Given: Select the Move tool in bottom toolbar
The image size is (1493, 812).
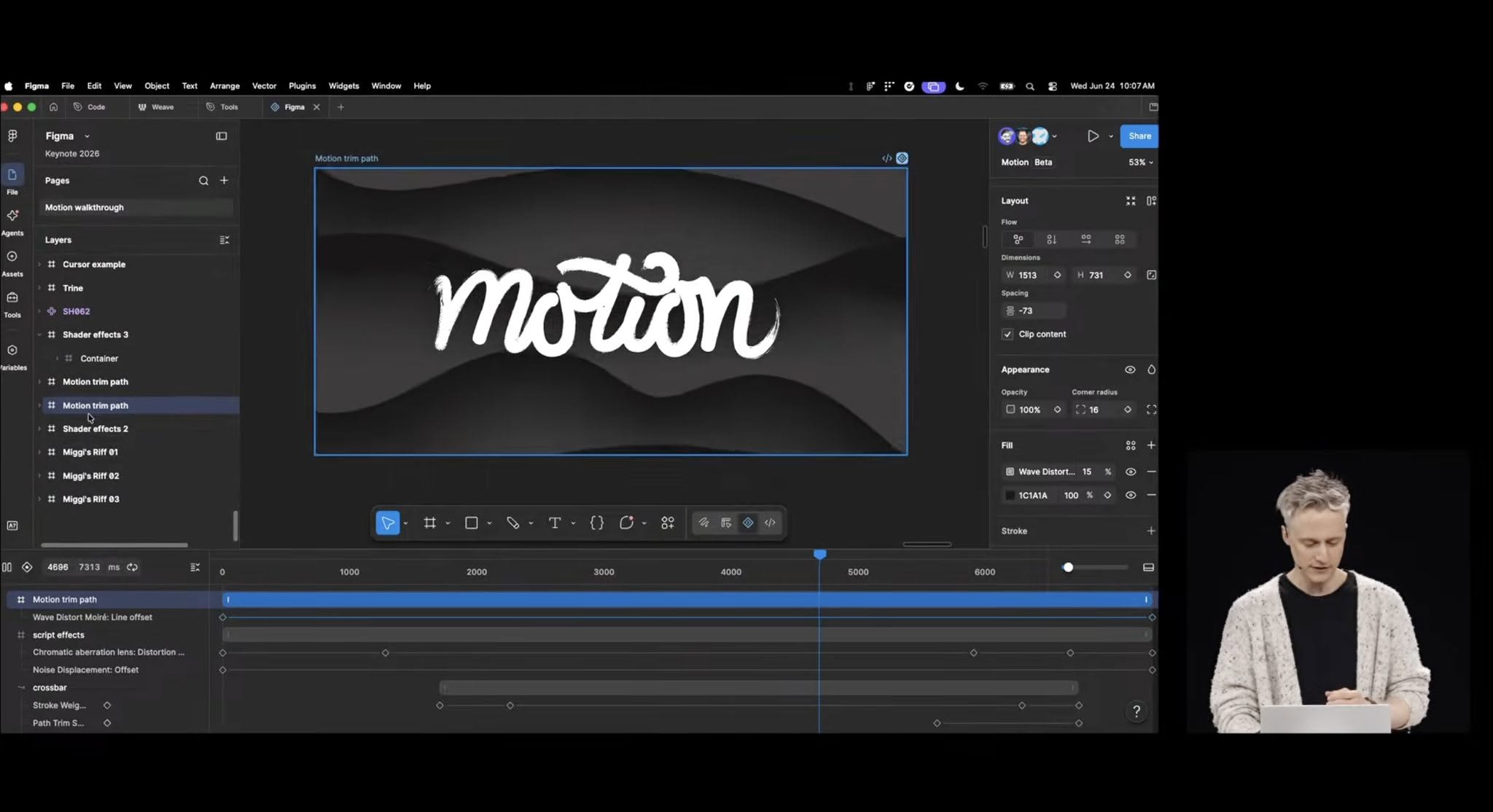Looking at the screenshot, I should [x=388, y=523].
